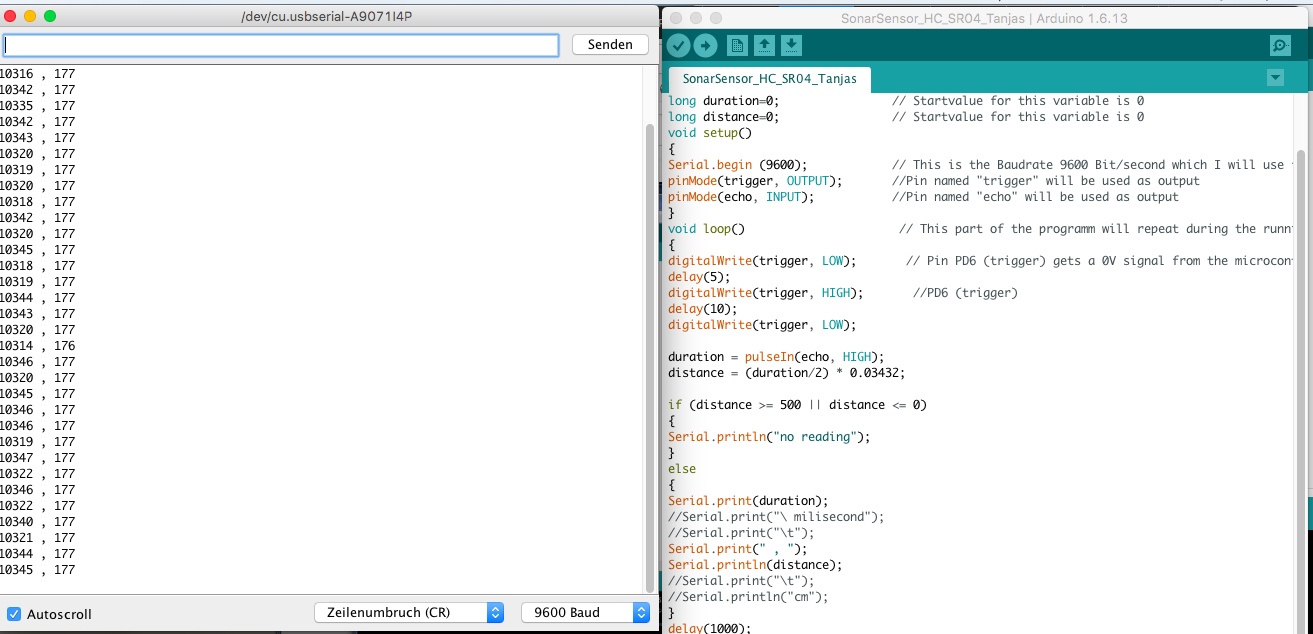Screen dimensions: 1313x634
Task: Click the serial output line '10314 , 176'
Action: click(38, 346)
